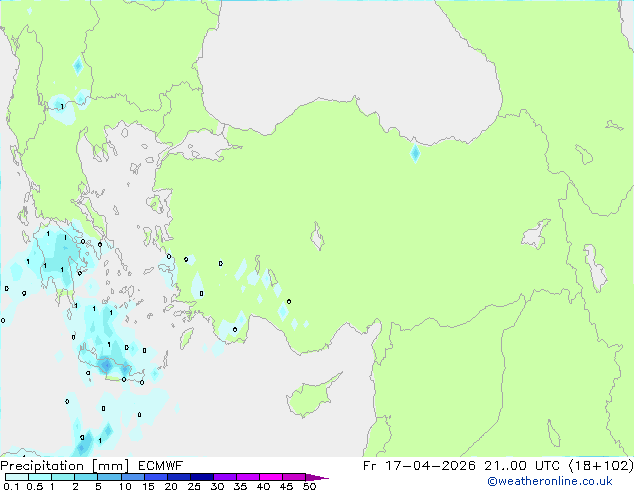Click the '50' scale value label
634x490 pixels.
[309, 486]
